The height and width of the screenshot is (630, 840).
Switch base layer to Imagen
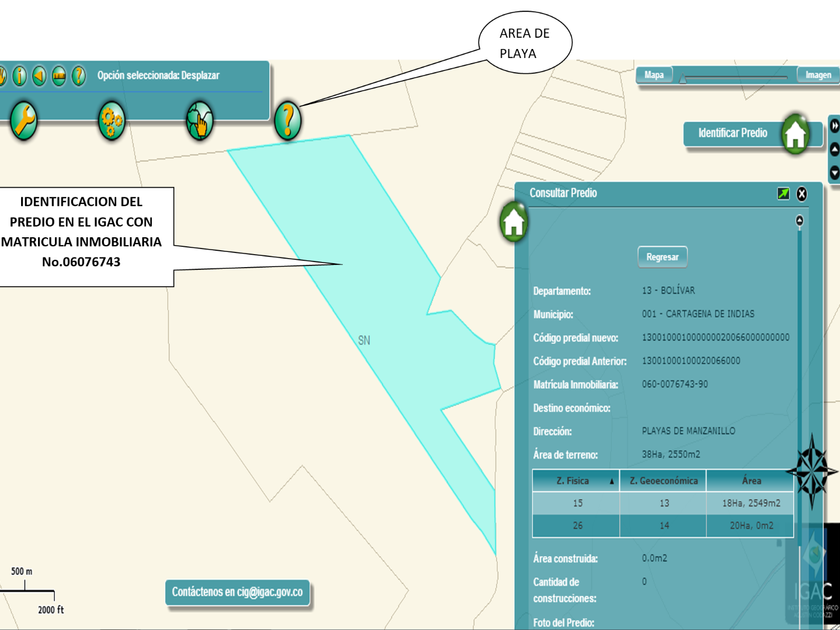pyautogui.click(x=818, y=75)
